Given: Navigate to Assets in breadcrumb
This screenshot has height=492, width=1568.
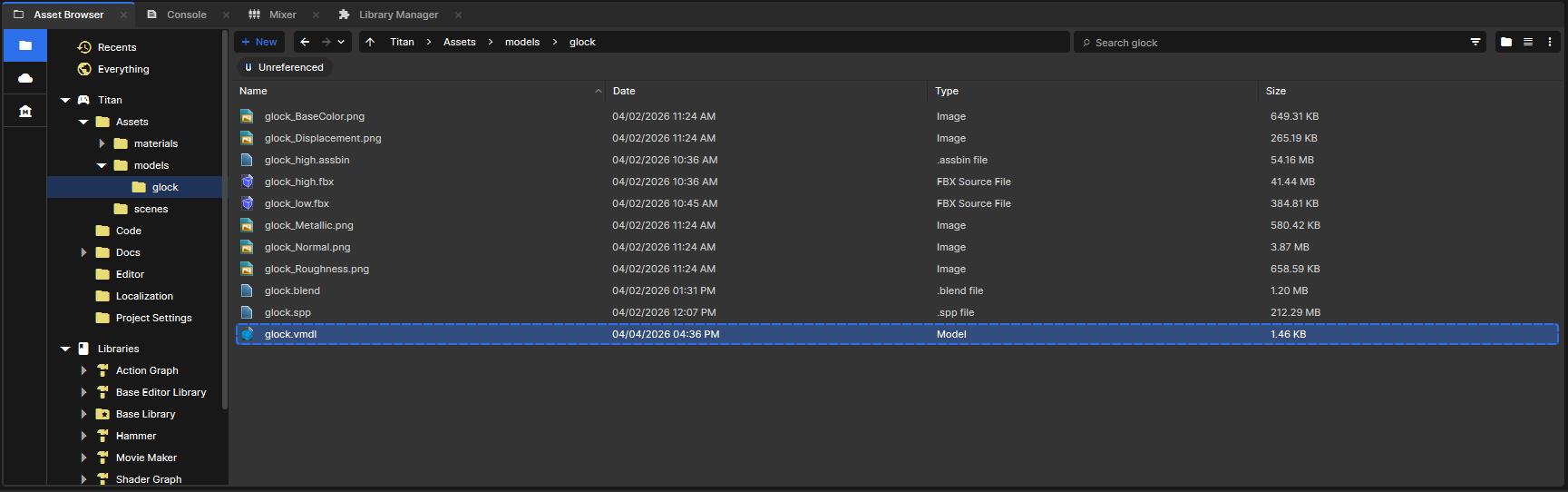Looking at the screenshot, I should (x=459, y=42).
